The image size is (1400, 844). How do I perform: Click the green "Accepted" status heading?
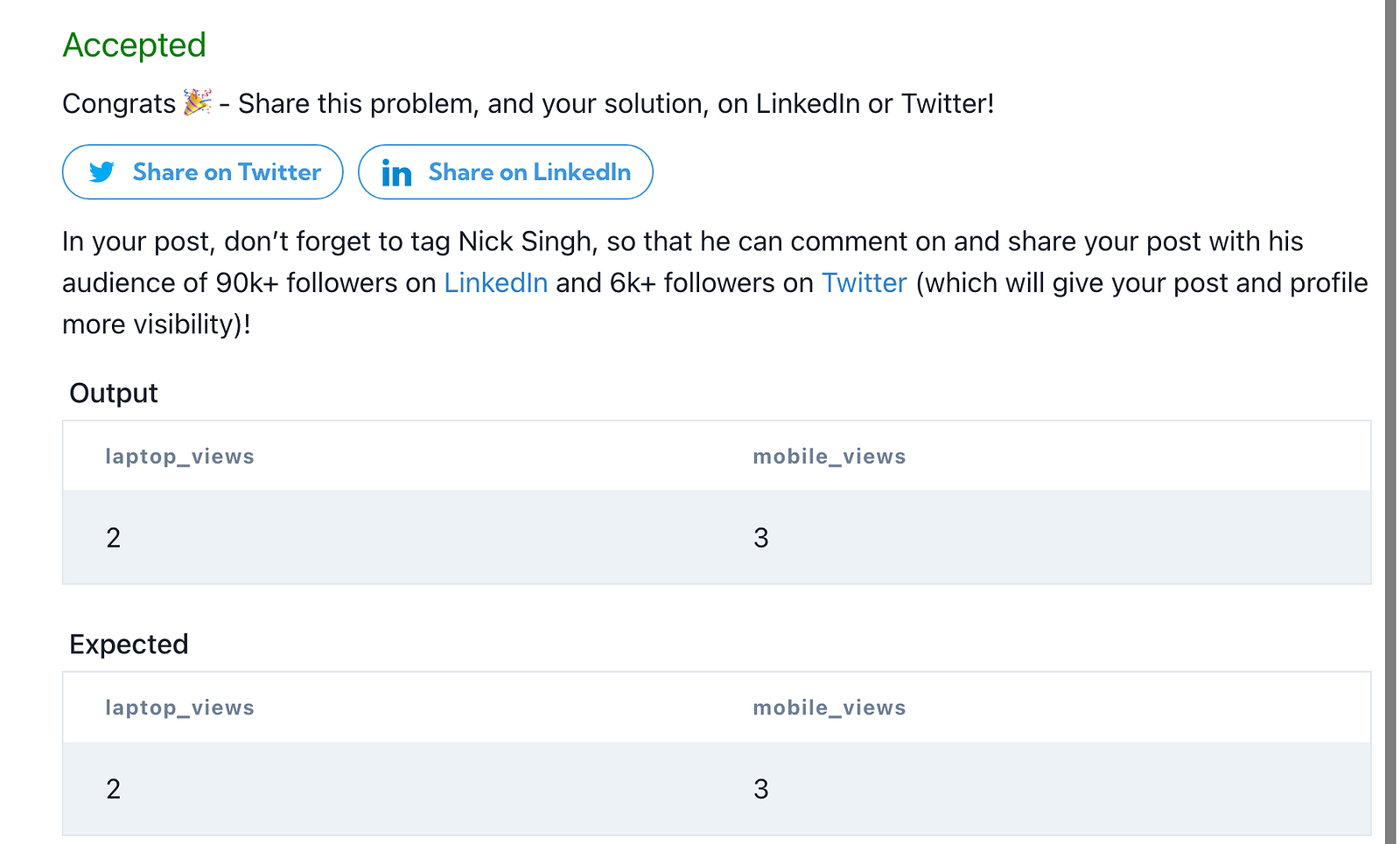pos(134,45)
